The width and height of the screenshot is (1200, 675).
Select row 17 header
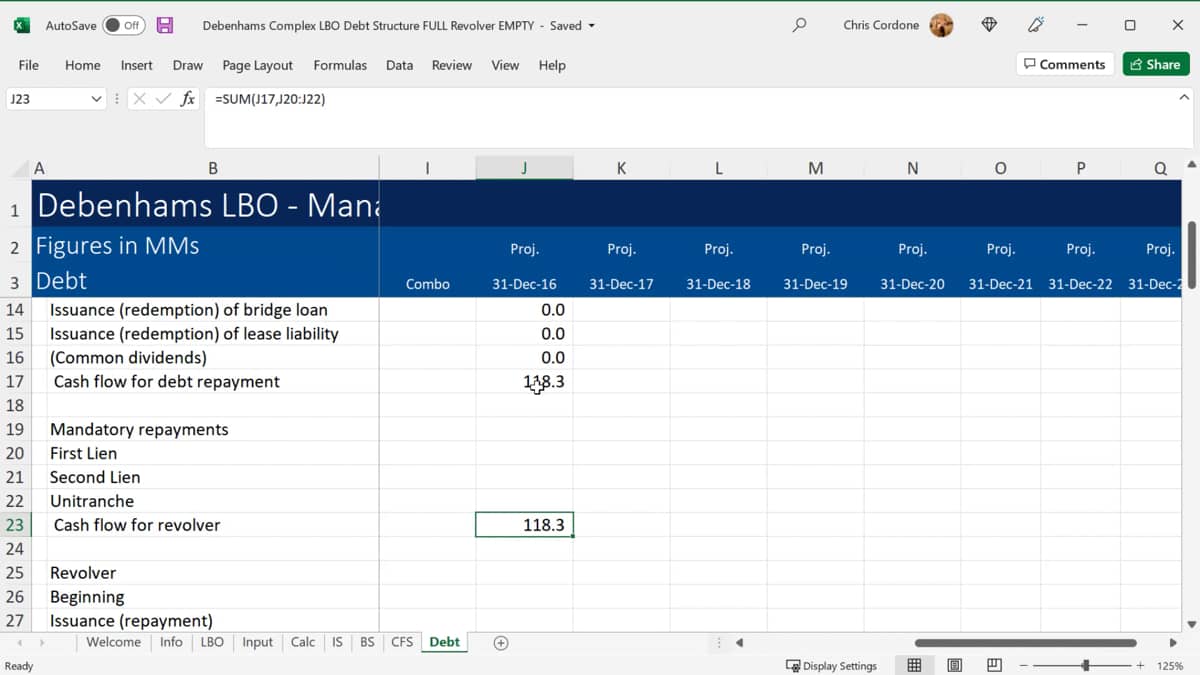(15, 381)
